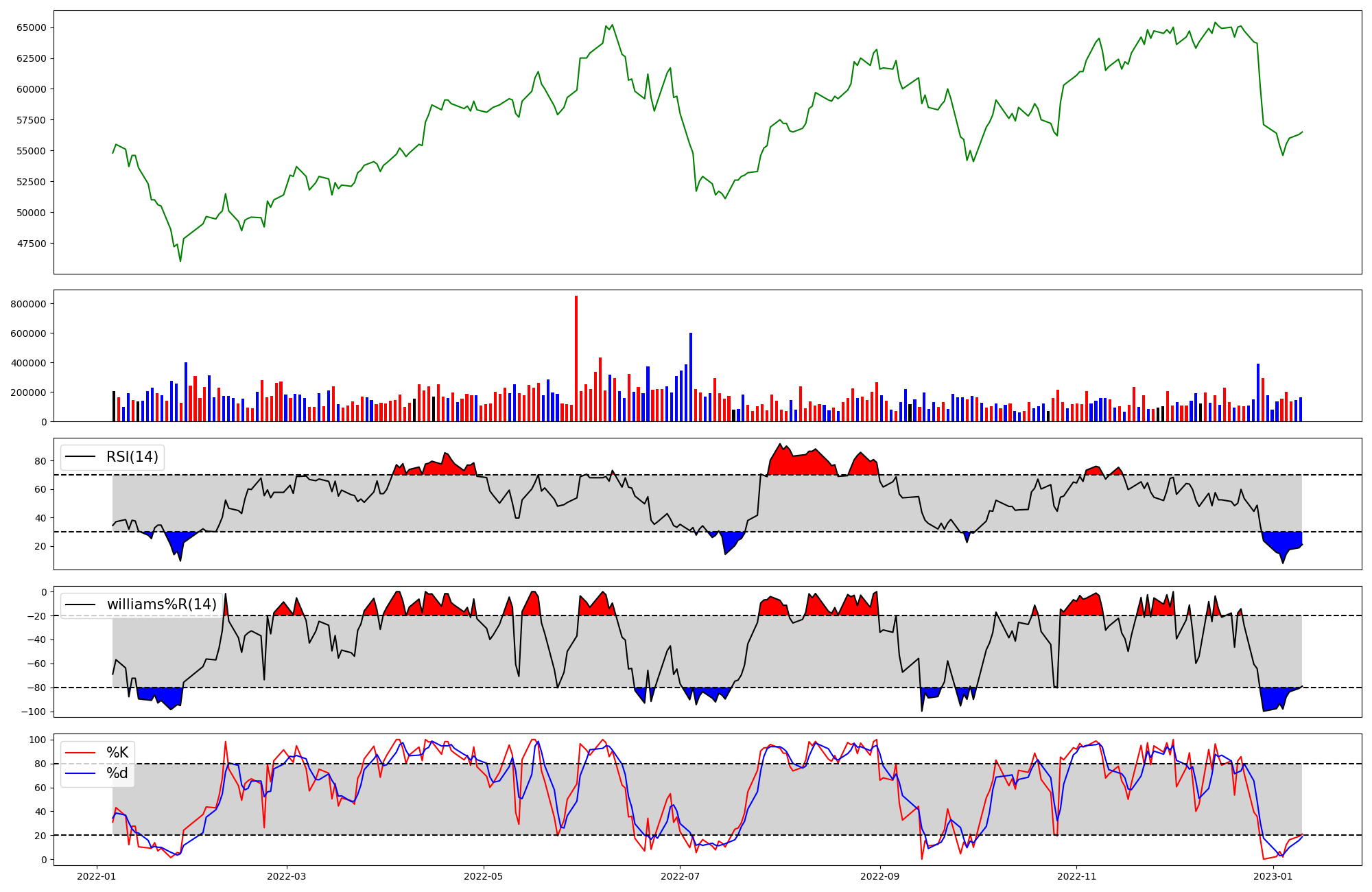
Task: Click the %K legend text
Action: pos(117,753)
